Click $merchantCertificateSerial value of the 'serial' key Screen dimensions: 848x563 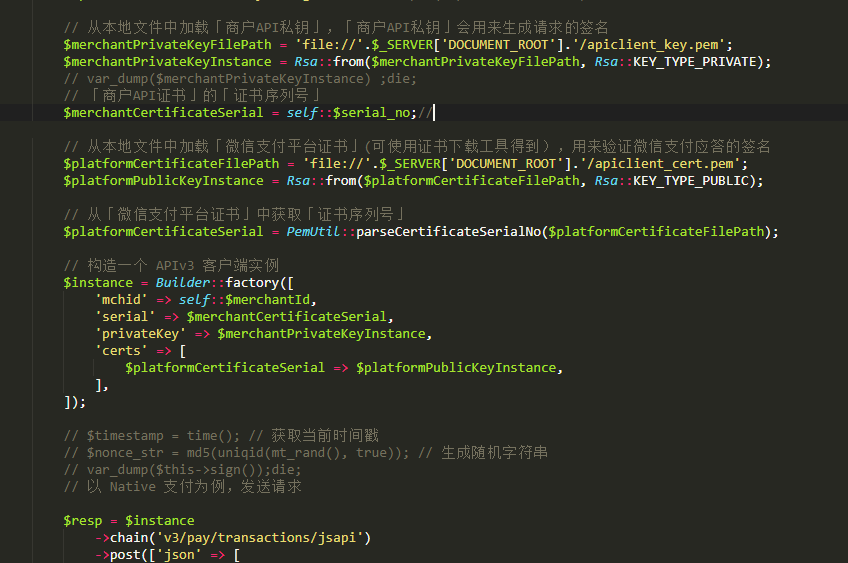pyautogui.click(x=287, y=316)
